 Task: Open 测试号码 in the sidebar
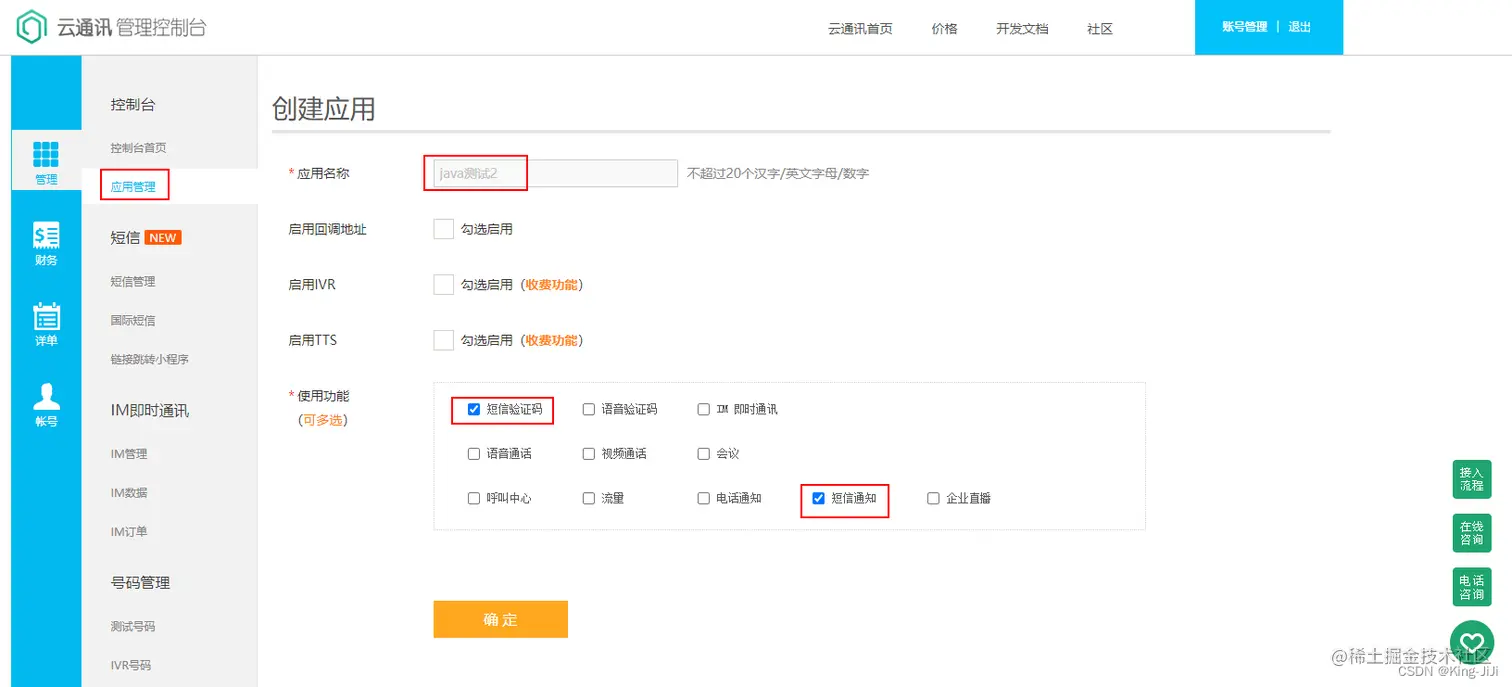[x=133, y=627]
